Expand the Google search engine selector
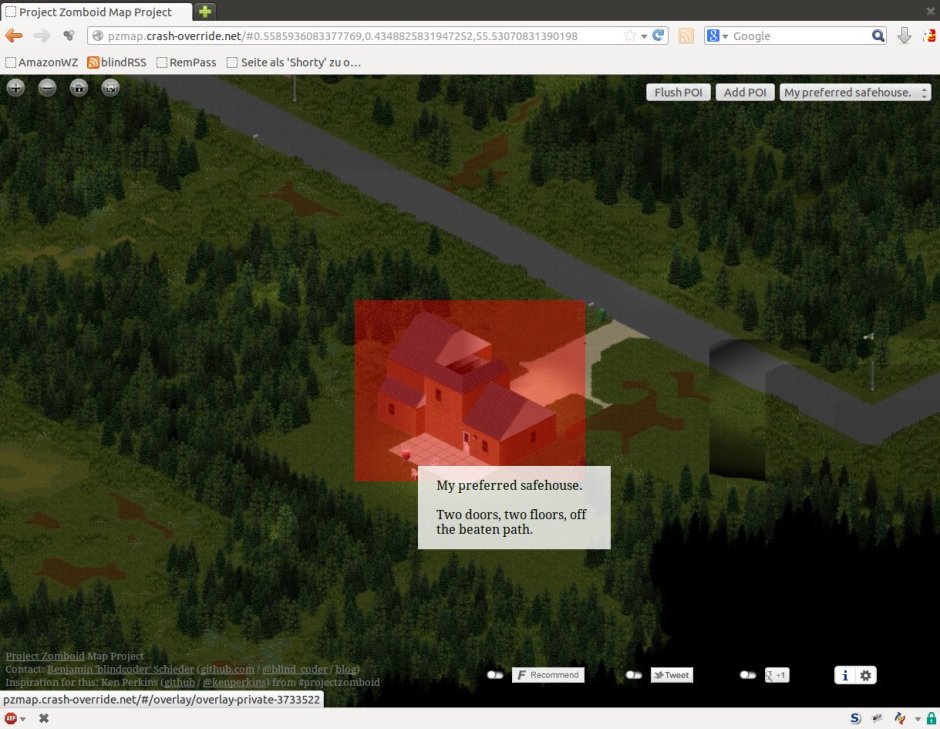 coord(718,36)
